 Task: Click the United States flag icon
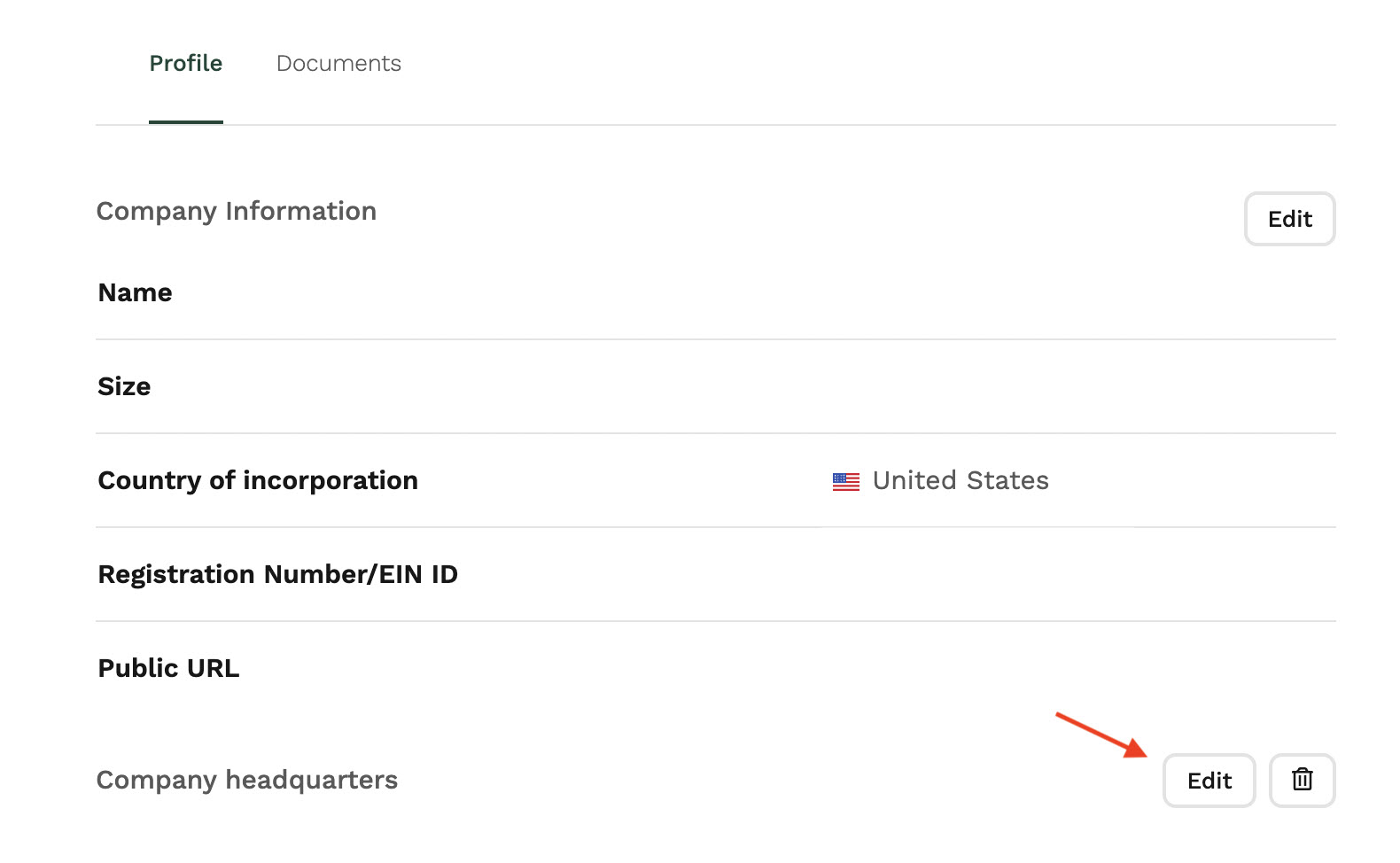click(846, 481)
